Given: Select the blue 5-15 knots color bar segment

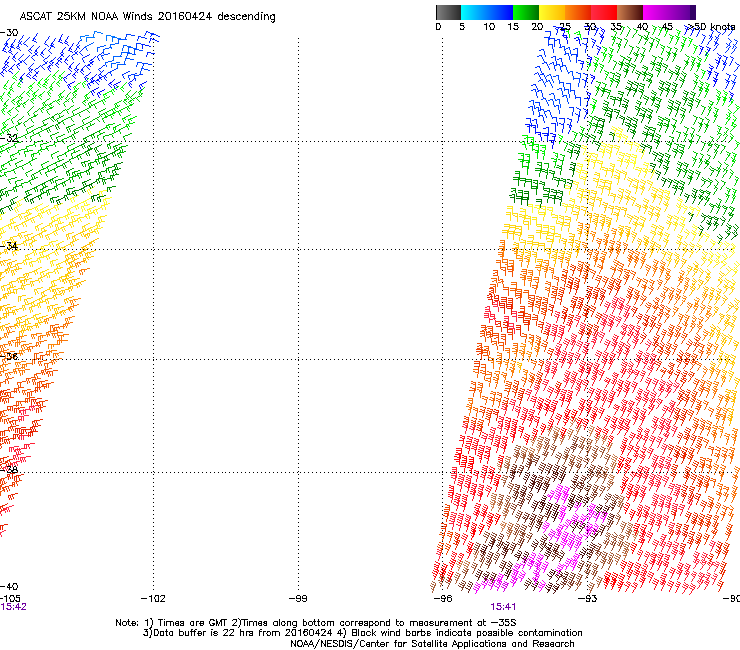Looking at the screenshot, I should pos(487,12).
